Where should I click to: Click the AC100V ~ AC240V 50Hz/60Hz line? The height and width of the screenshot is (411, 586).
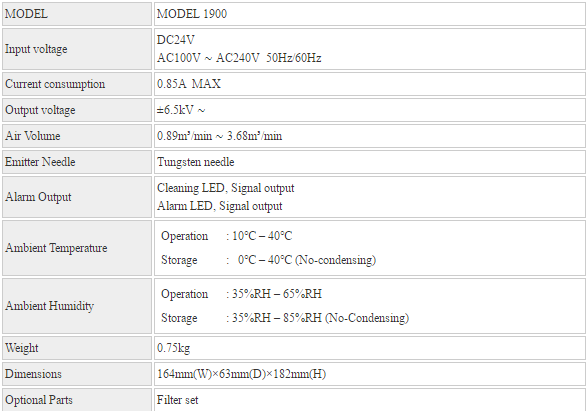coord(239,58)
